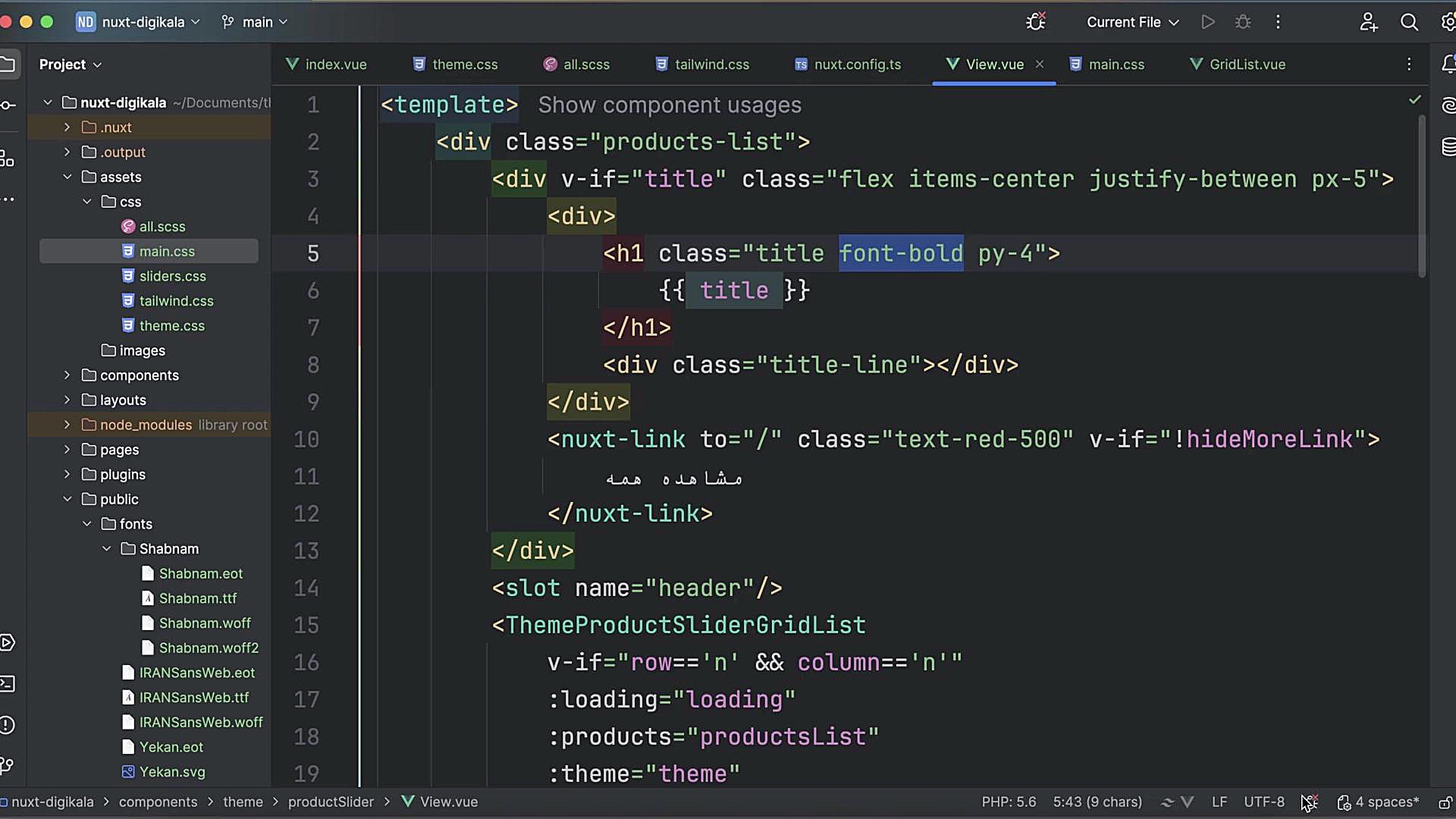Click 5:43 caret position widget
This screenshot has width=1456, height=819.
[x=1097, y=802]
